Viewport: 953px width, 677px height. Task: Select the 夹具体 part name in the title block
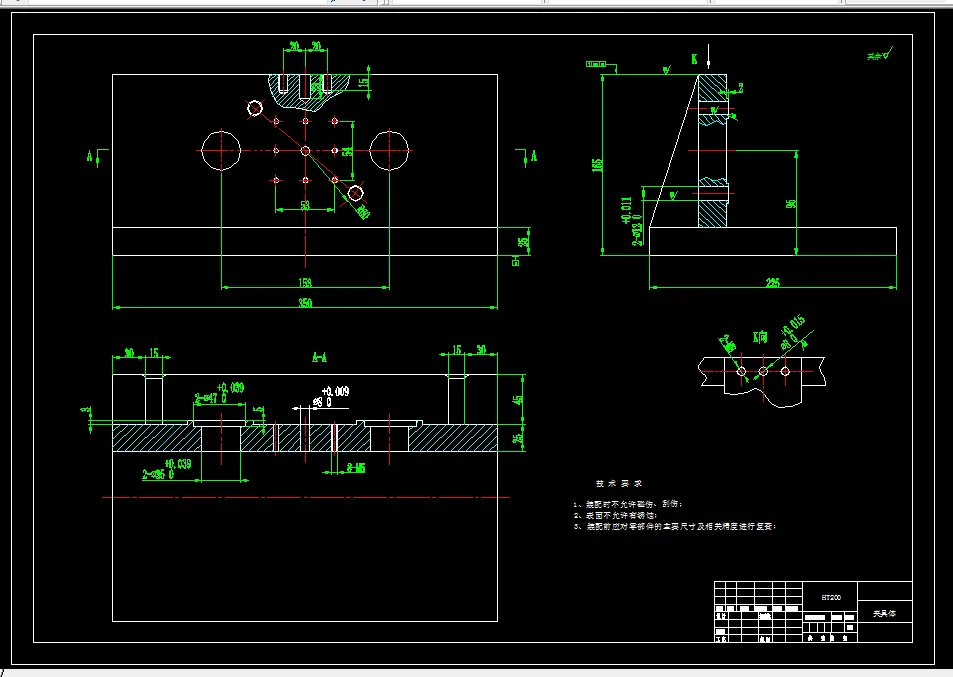(x=884, y=614)
